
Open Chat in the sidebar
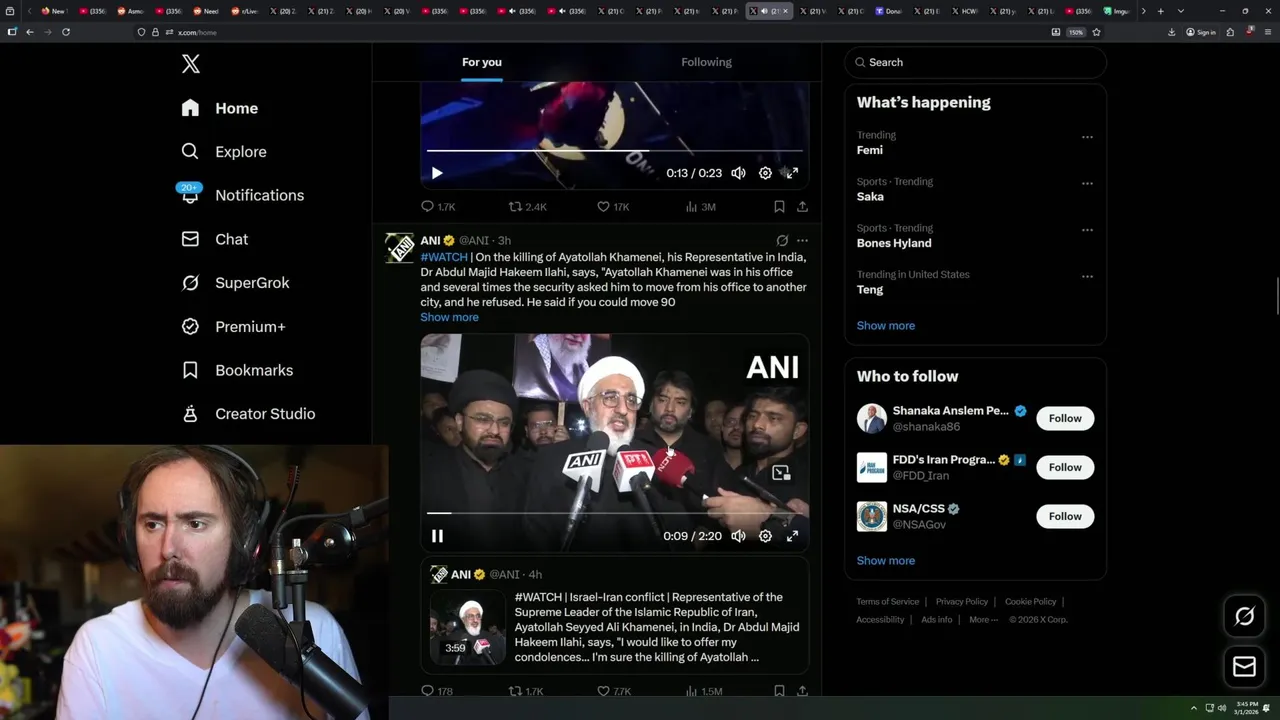214,239
